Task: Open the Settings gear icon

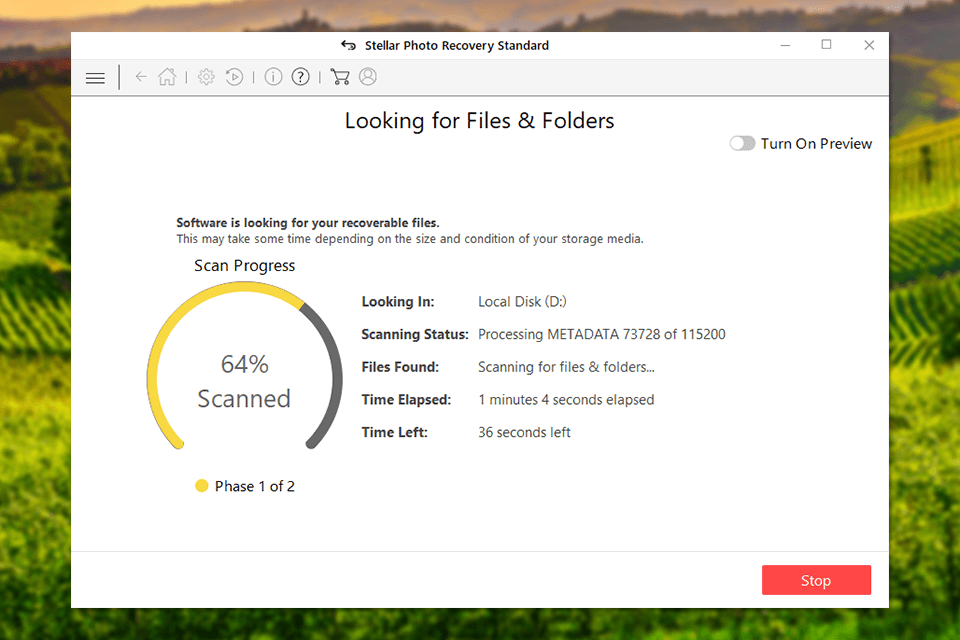Action: [206, 77]
